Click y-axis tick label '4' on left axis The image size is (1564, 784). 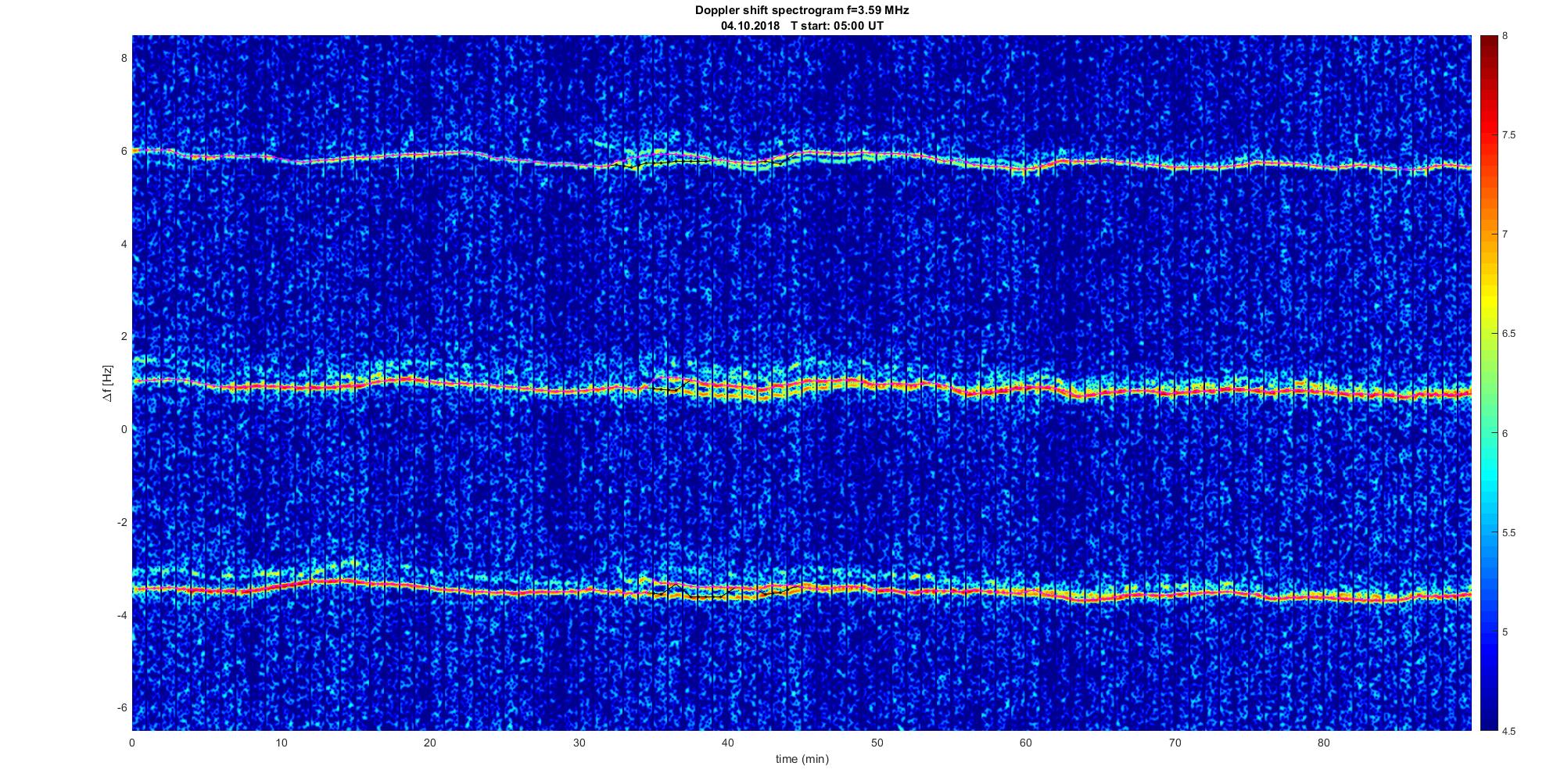coord(124,244)
